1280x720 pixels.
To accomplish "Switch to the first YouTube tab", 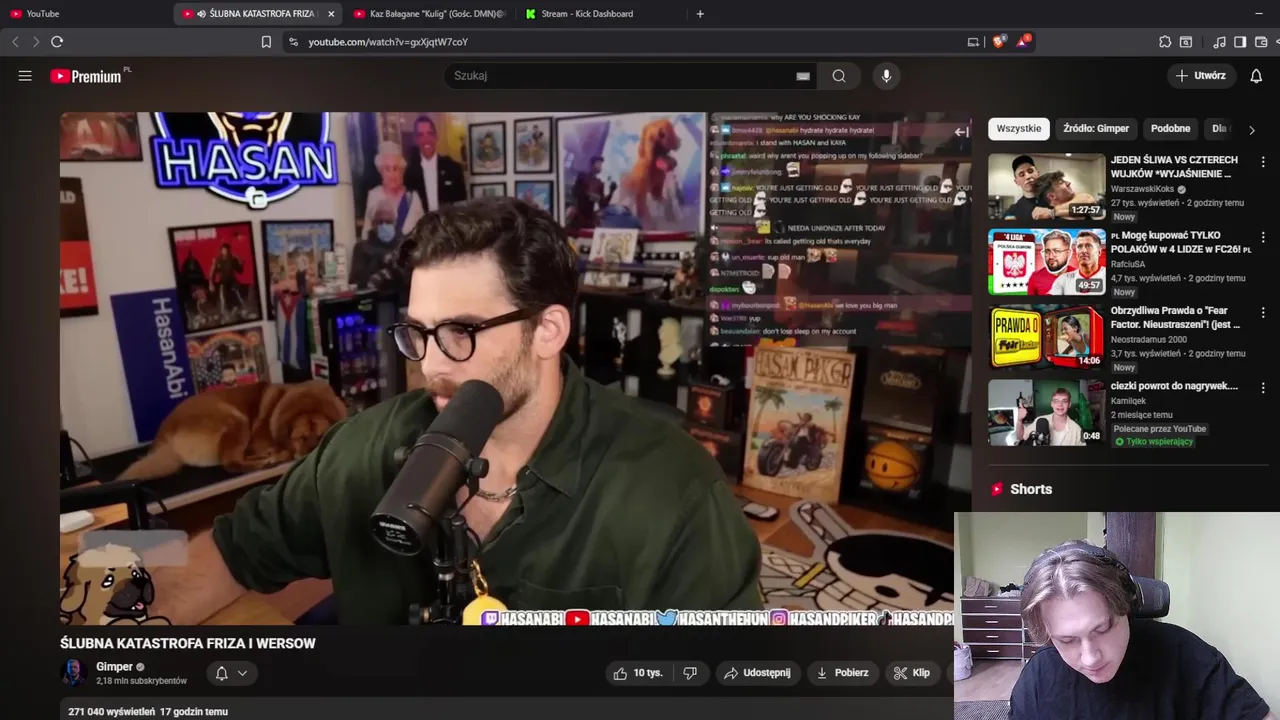I will coord(85,14).
